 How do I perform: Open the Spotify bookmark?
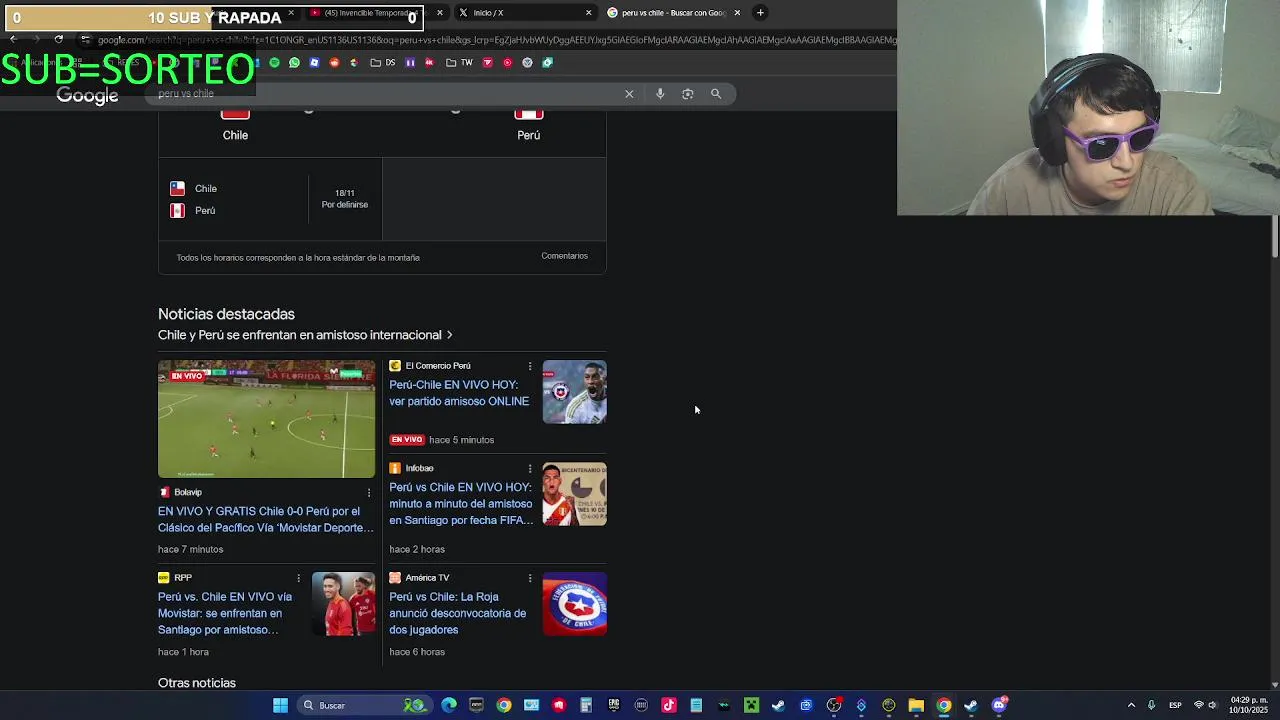click(x=274, y=62)
